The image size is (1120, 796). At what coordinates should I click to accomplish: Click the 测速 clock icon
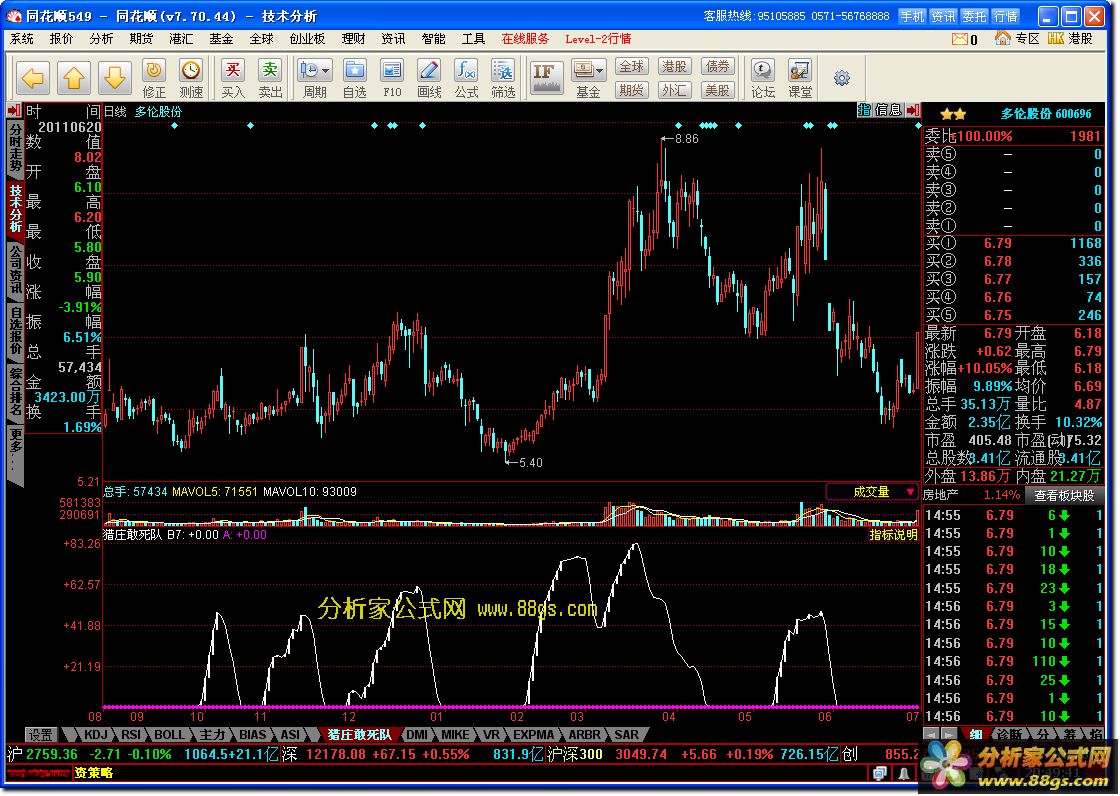191,79
